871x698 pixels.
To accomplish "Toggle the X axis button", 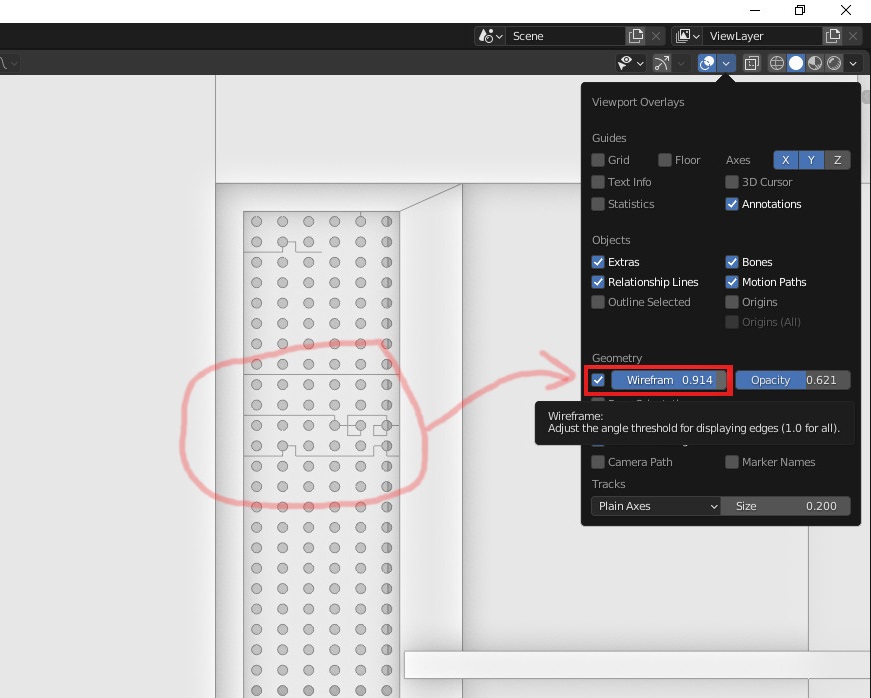I will [x=785, y=160].
